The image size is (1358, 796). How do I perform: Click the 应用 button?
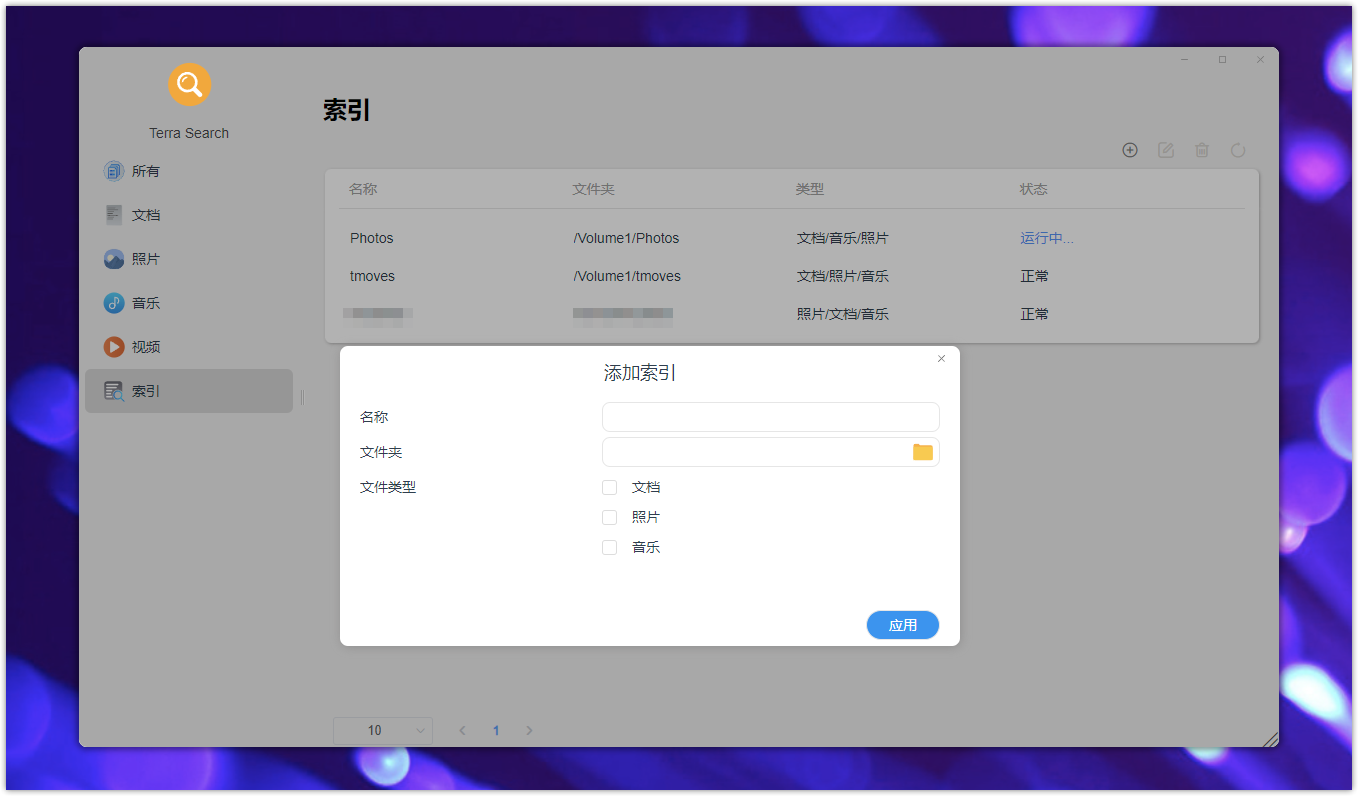903,625
